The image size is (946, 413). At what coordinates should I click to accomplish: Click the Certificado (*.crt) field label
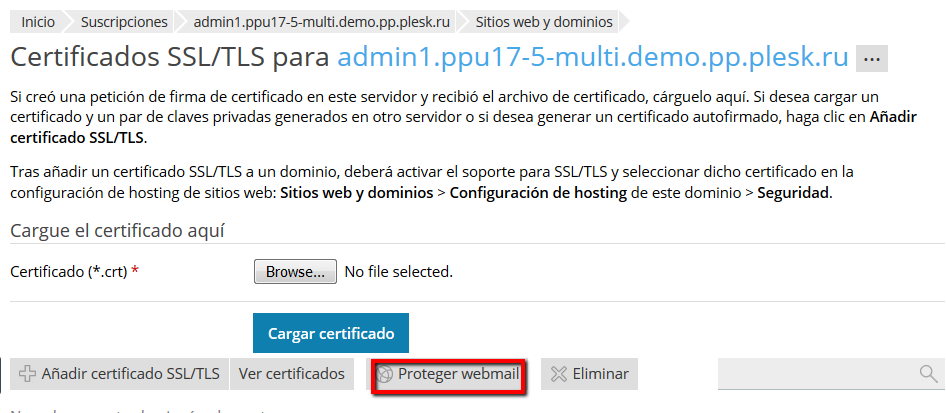68,271
